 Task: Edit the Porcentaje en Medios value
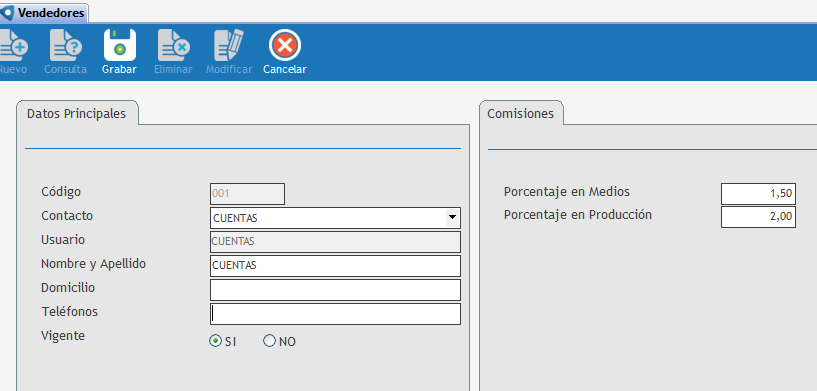[758, 194]
